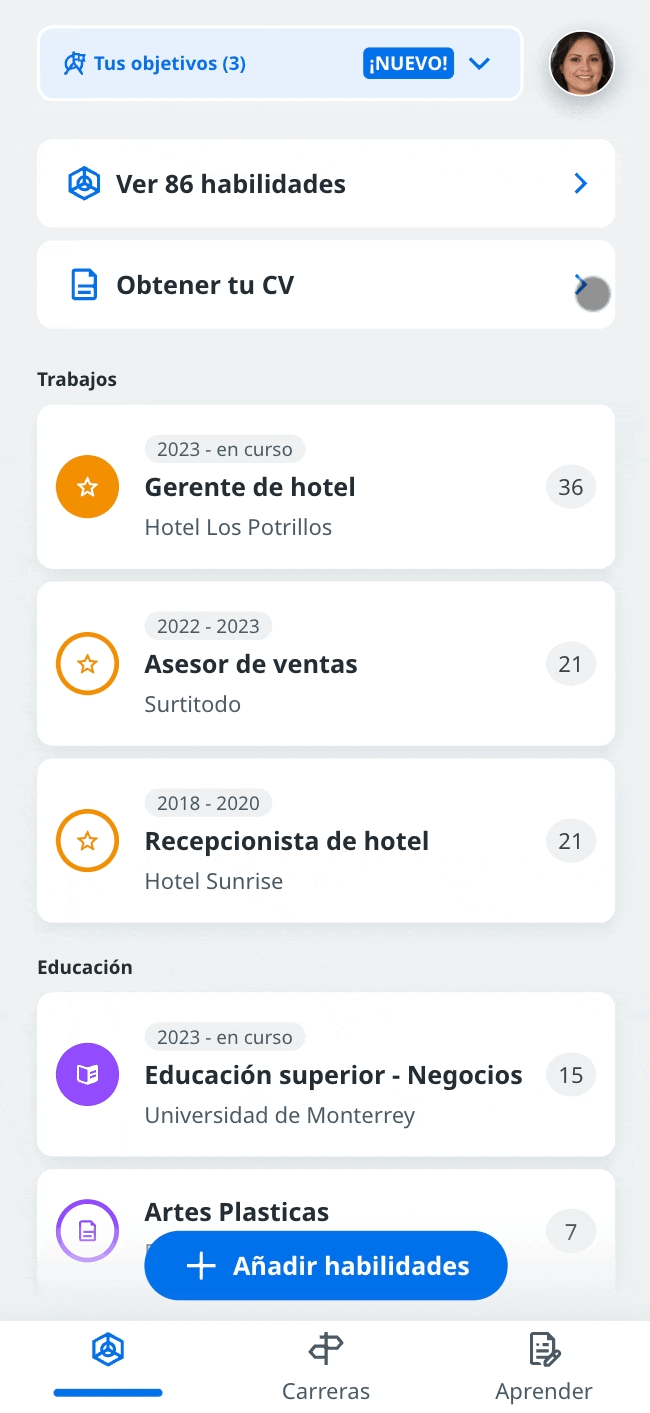
Task: Tap the Añadir habilidades button
Action: coord(326,1266)
